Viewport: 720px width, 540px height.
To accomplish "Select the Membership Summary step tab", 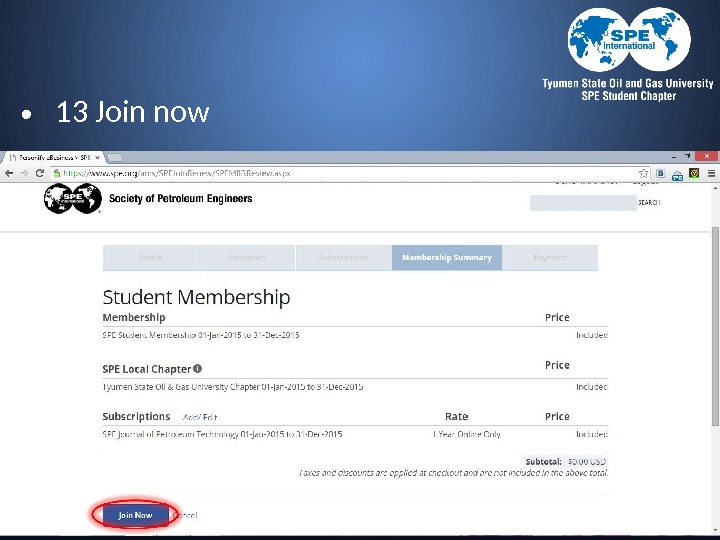I will (x=447, y=258).
